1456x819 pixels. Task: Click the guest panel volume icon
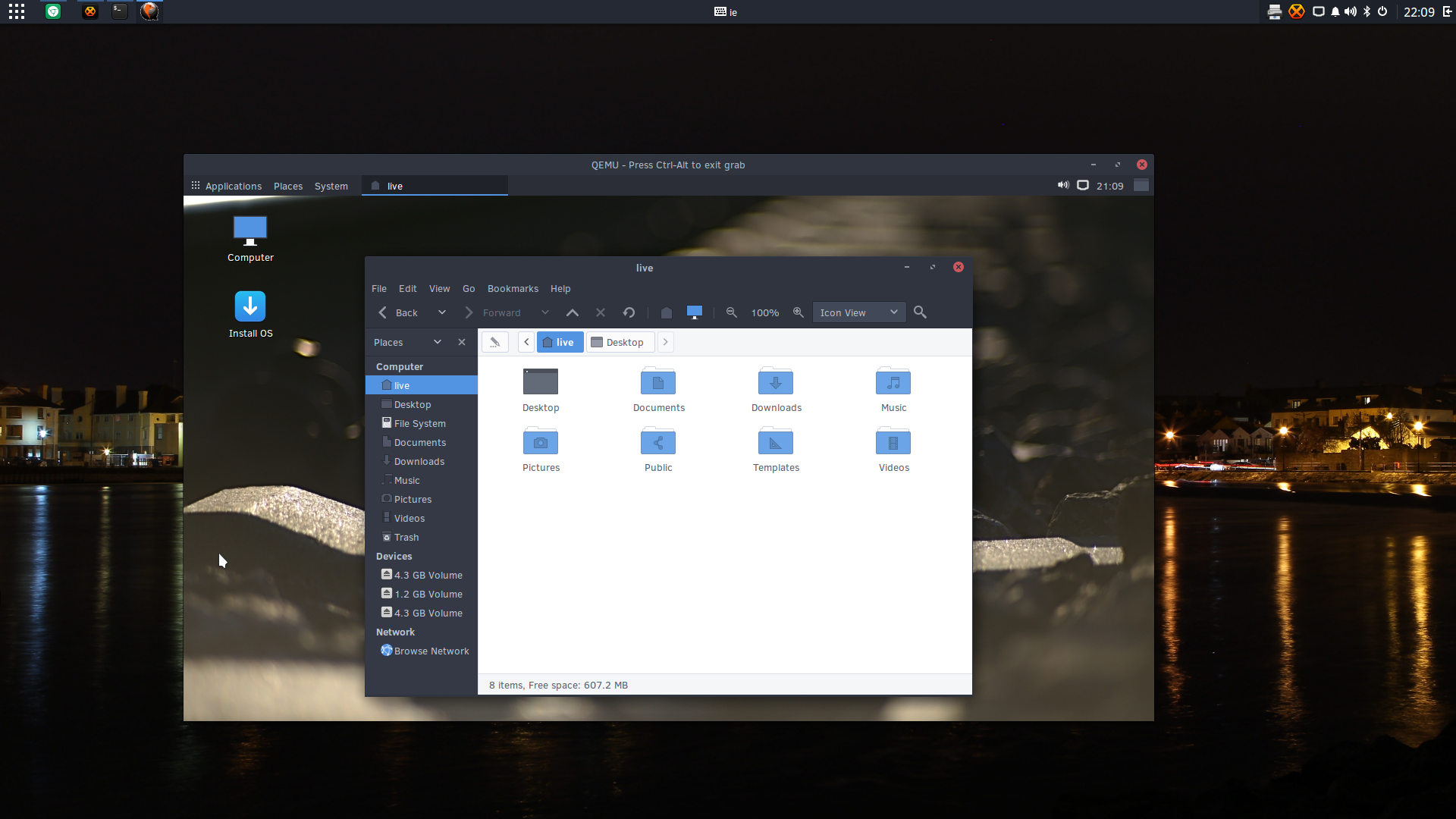(x=1063, y=186)
